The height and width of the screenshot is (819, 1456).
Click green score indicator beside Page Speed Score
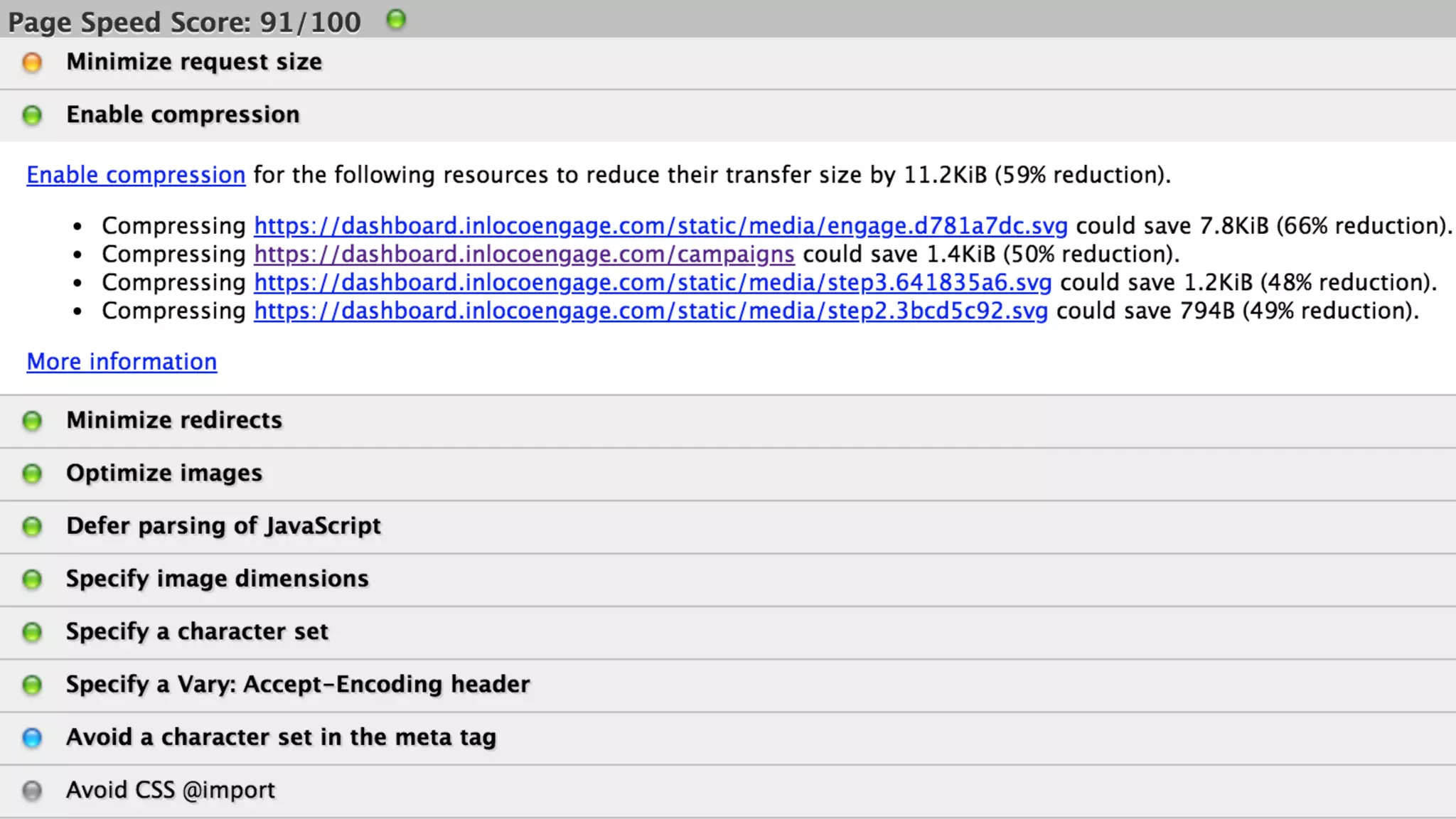[x=396, y=19]
